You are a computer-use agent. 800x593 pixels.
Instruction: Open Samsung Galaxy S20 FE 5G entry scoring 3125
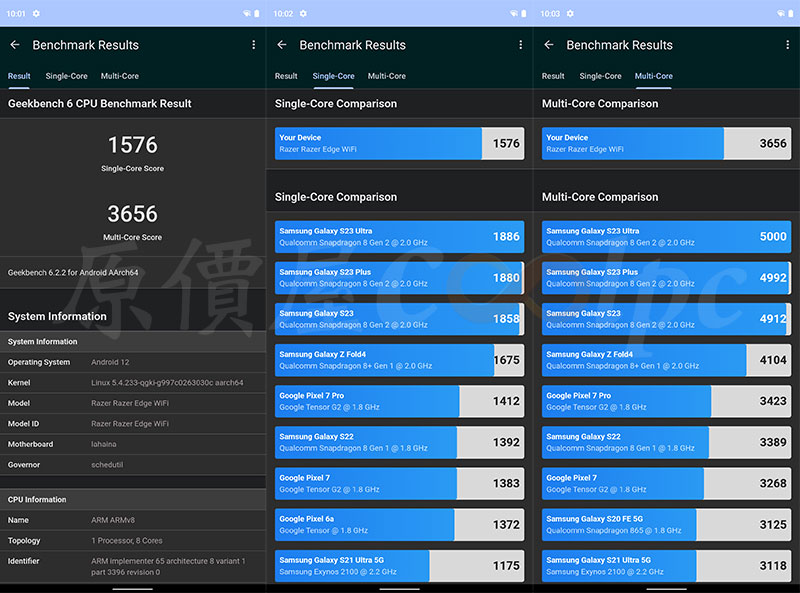point(666,525)
